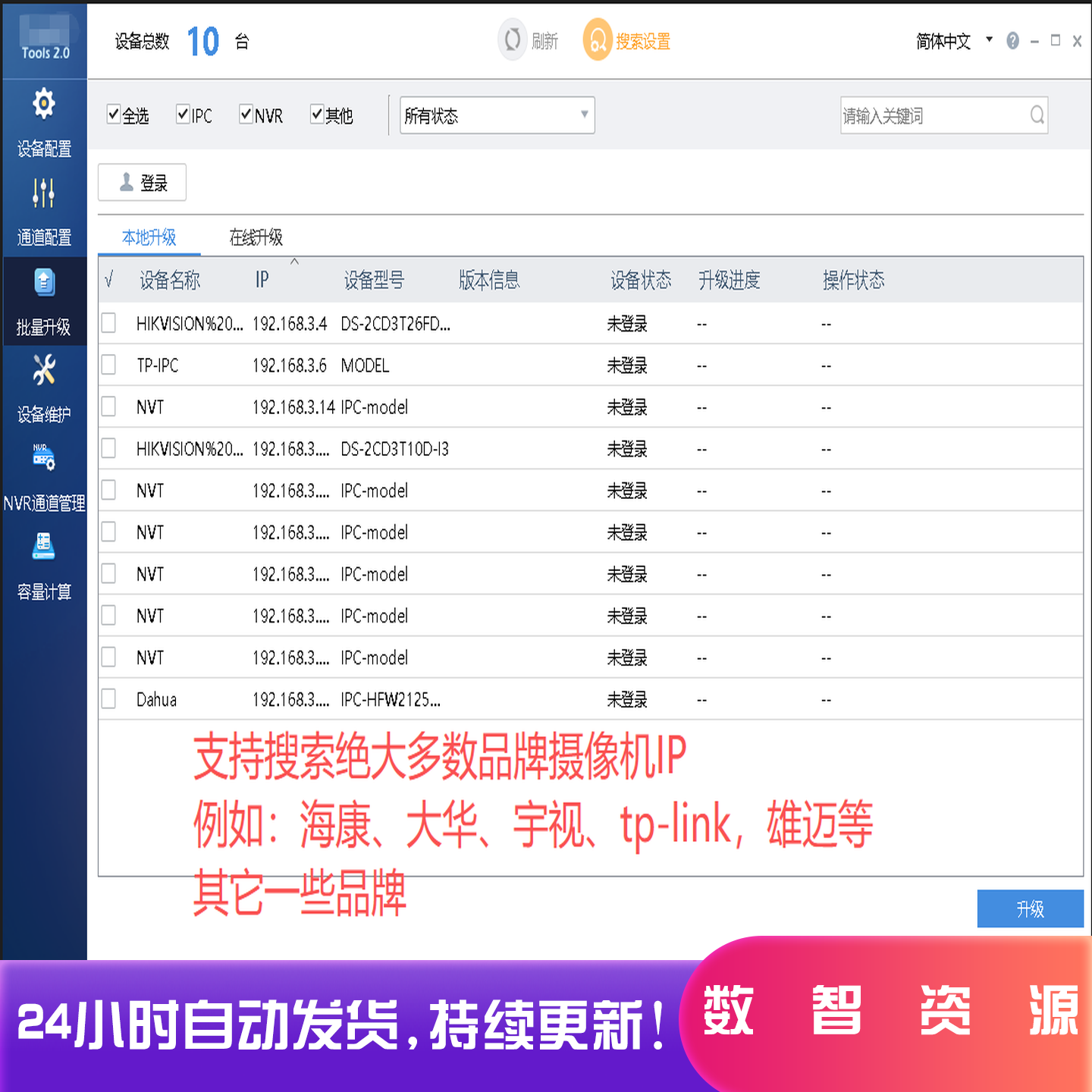Open the 所有状态 status dropdown

click(x=497, y=115)
